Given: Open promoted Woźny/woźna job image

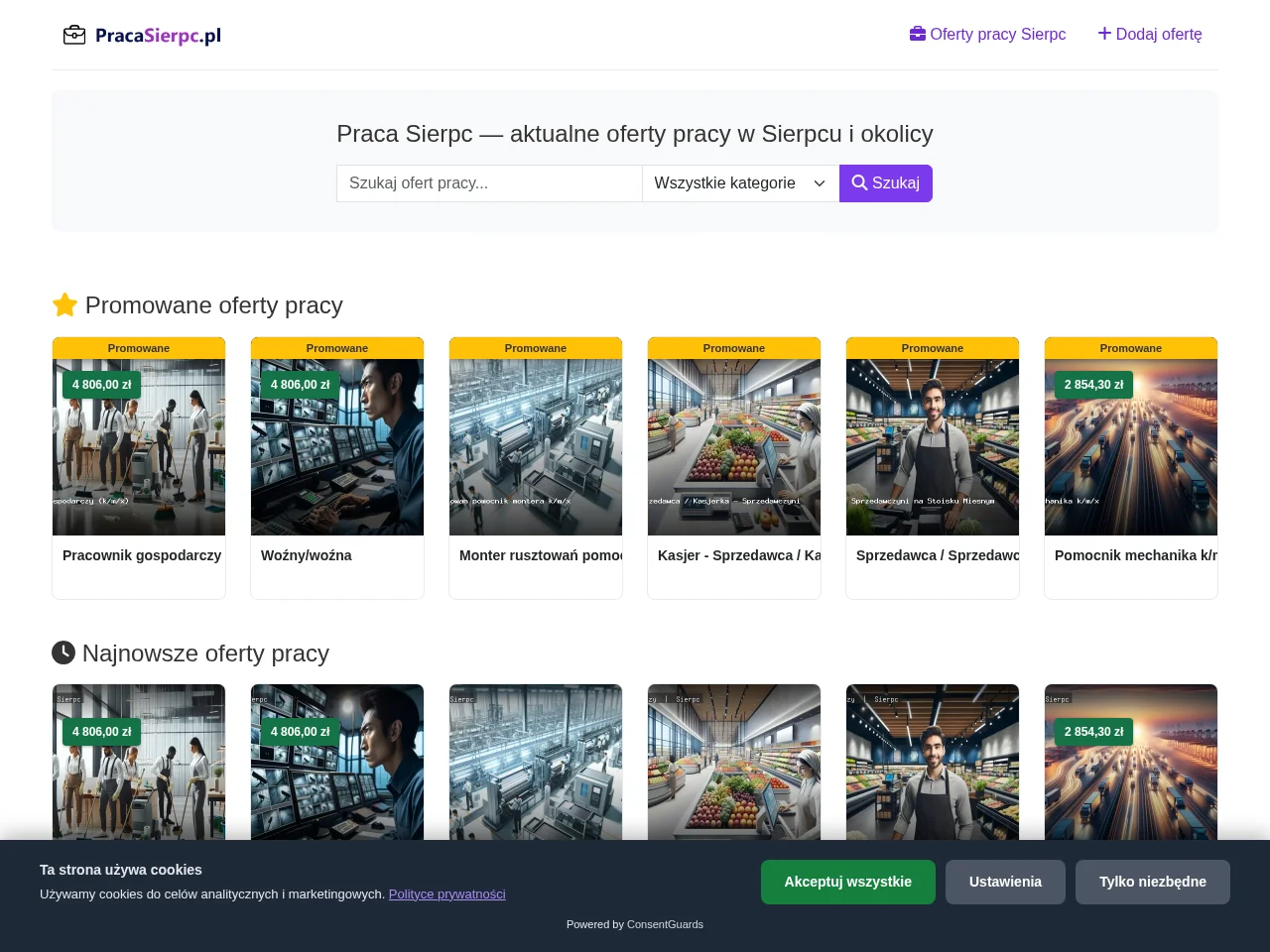Looking at the screenshot, I should (337, 447).
